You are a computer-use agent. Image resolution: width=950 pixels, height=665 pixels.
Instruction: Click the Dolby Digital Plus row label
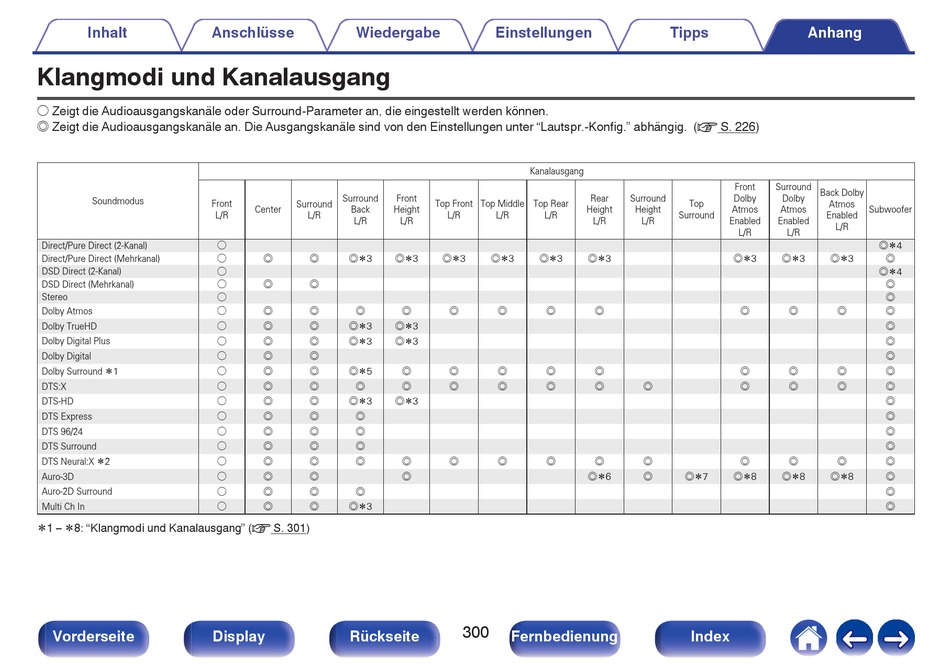(x=76, y=342)
